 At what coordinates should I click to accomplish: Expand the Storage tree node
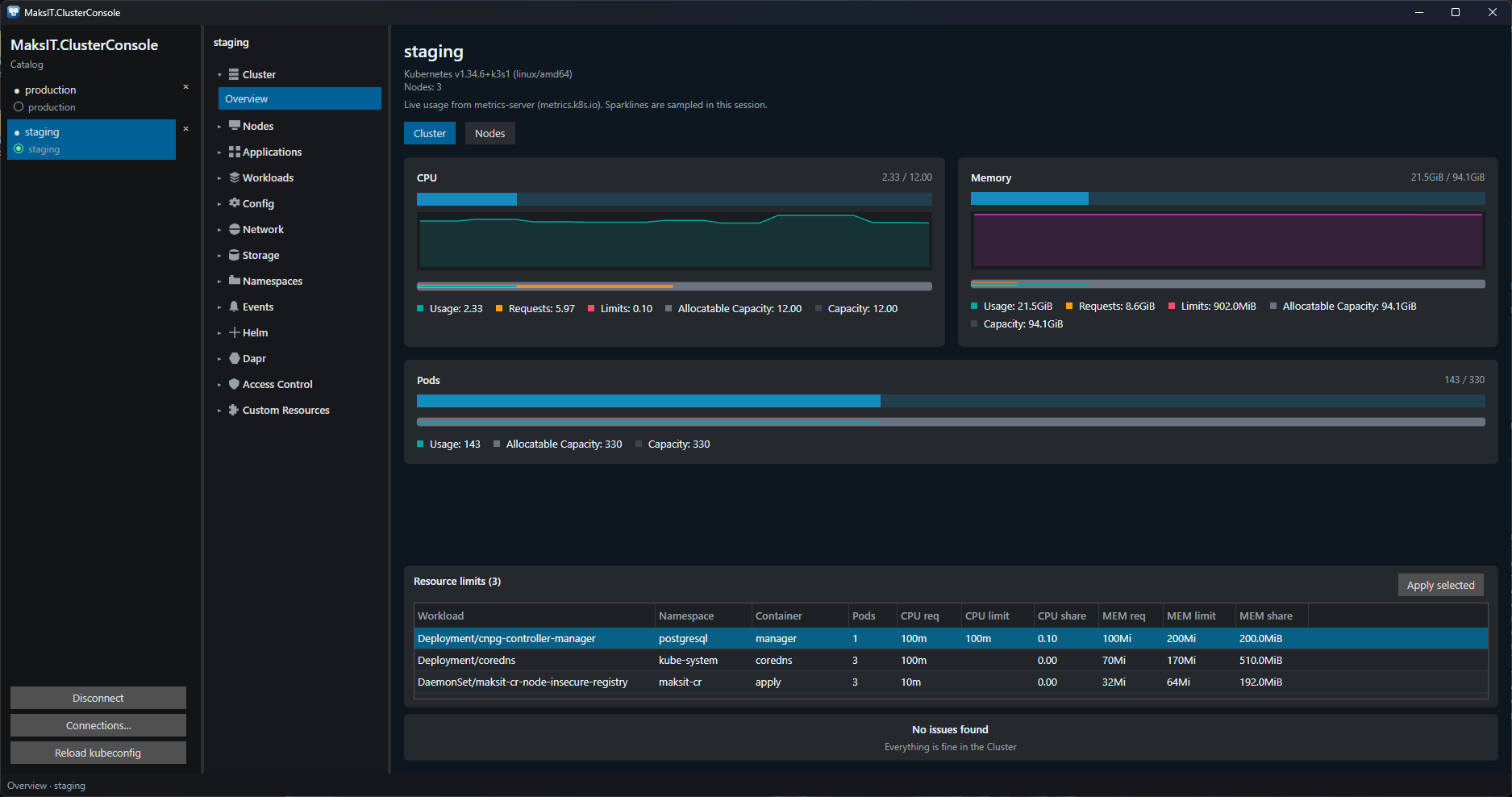click(x=219, y=256)
